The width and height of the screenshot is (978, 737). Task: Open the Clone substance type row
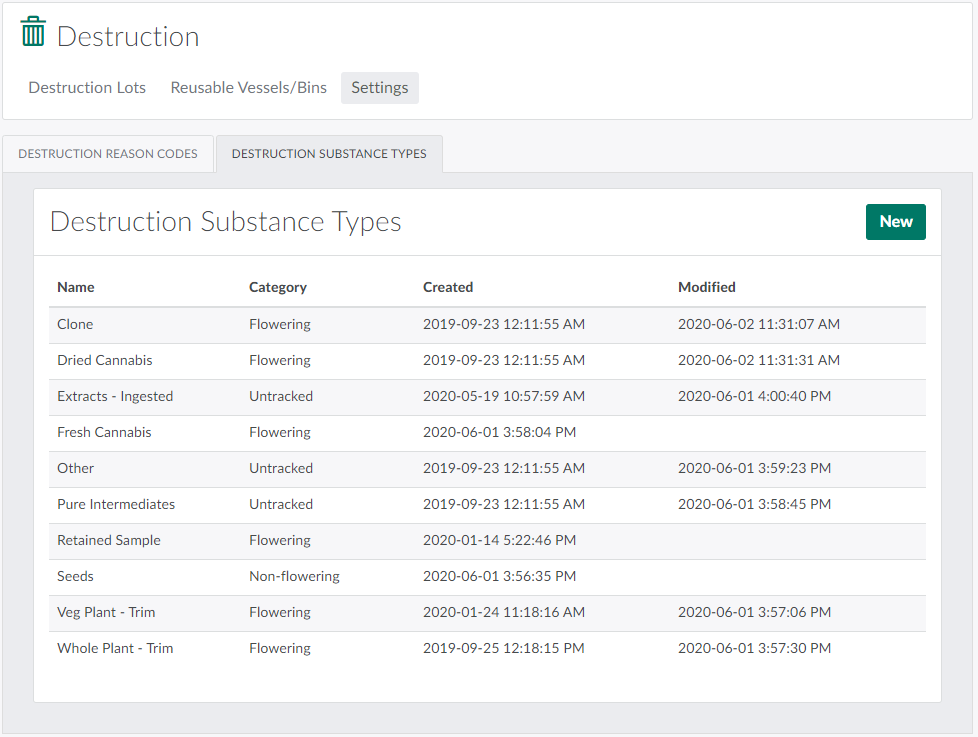pyautogui.click(x=75, y=324)
